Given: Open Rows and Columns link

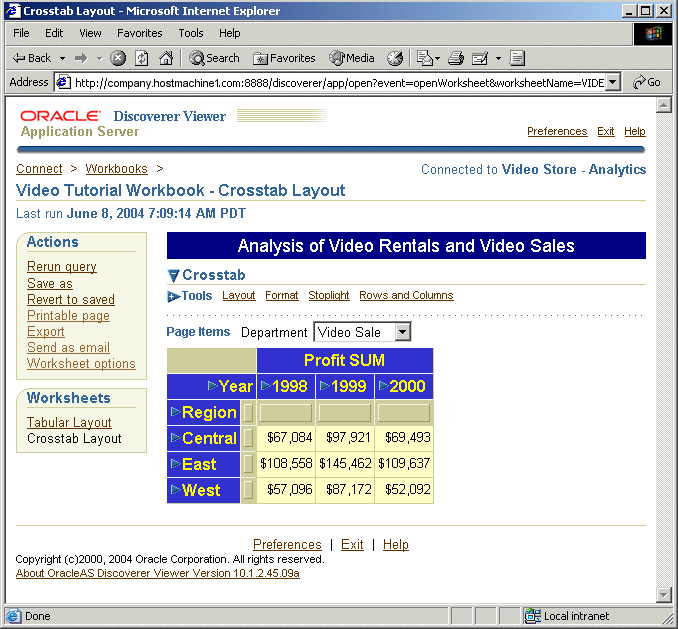Looking at the screenshot, I should (406, 296).
